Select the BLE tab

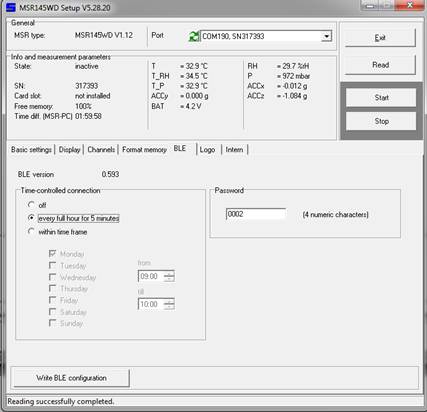click(180, 148)
